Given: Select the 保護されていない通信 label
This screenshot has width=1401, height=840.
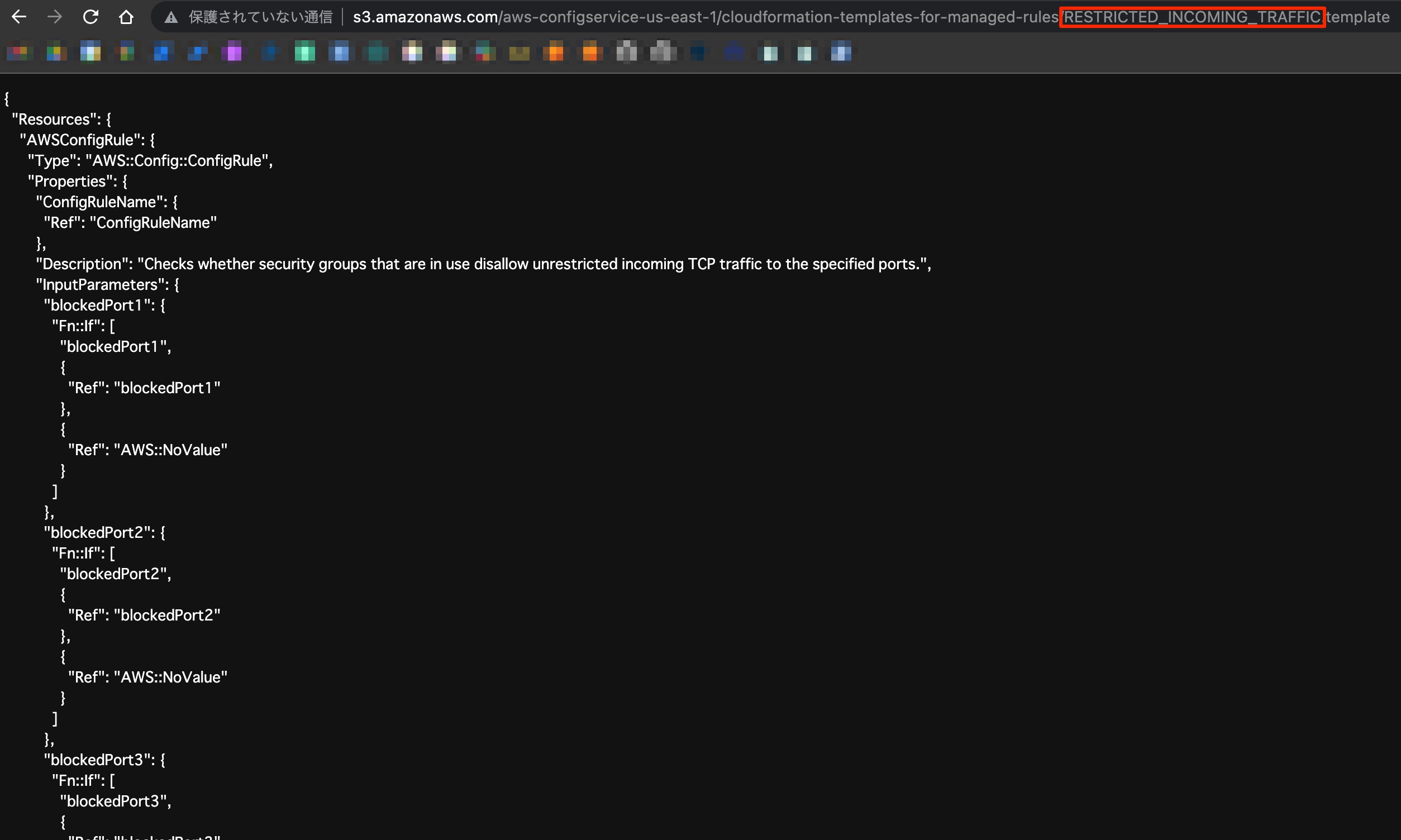Looking at the screenshot, I should click(x=261, y=16).
